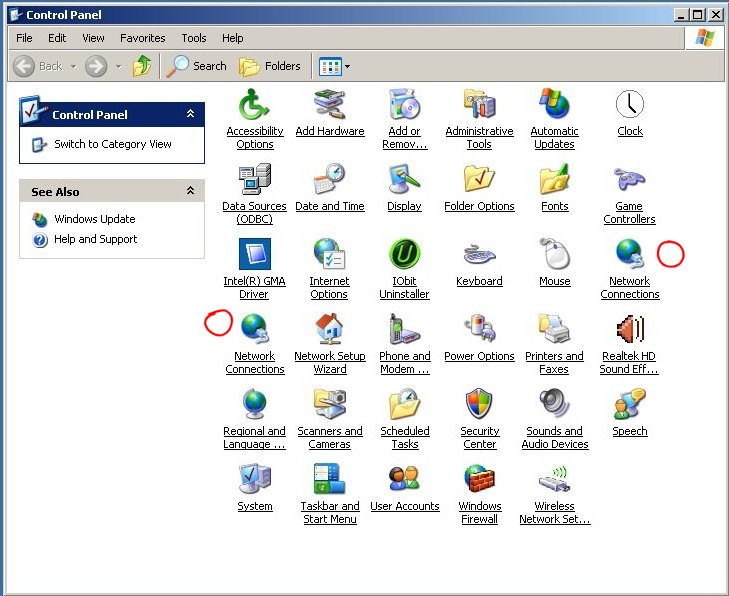Collapse the See Also section
This screenshot has height=596, width=729.
[190, 191]
